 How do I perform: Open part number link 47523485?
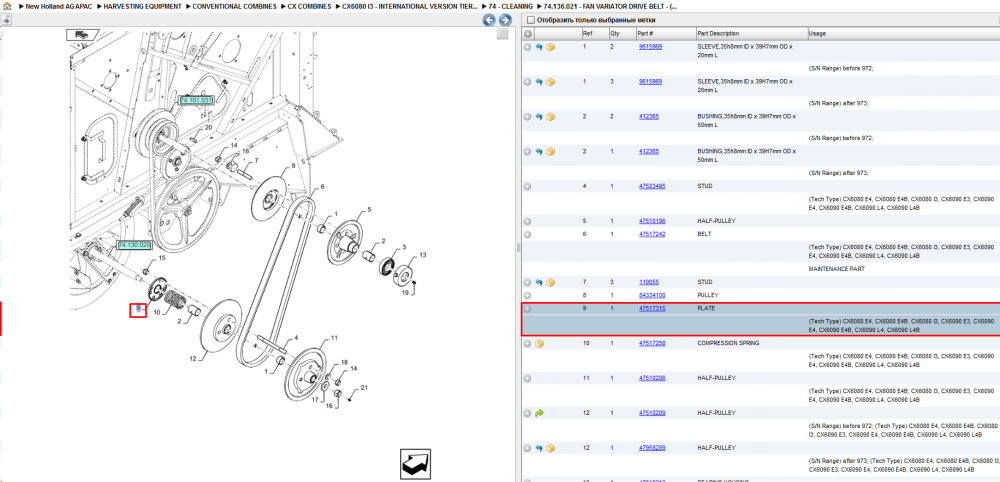pos(652,186)
